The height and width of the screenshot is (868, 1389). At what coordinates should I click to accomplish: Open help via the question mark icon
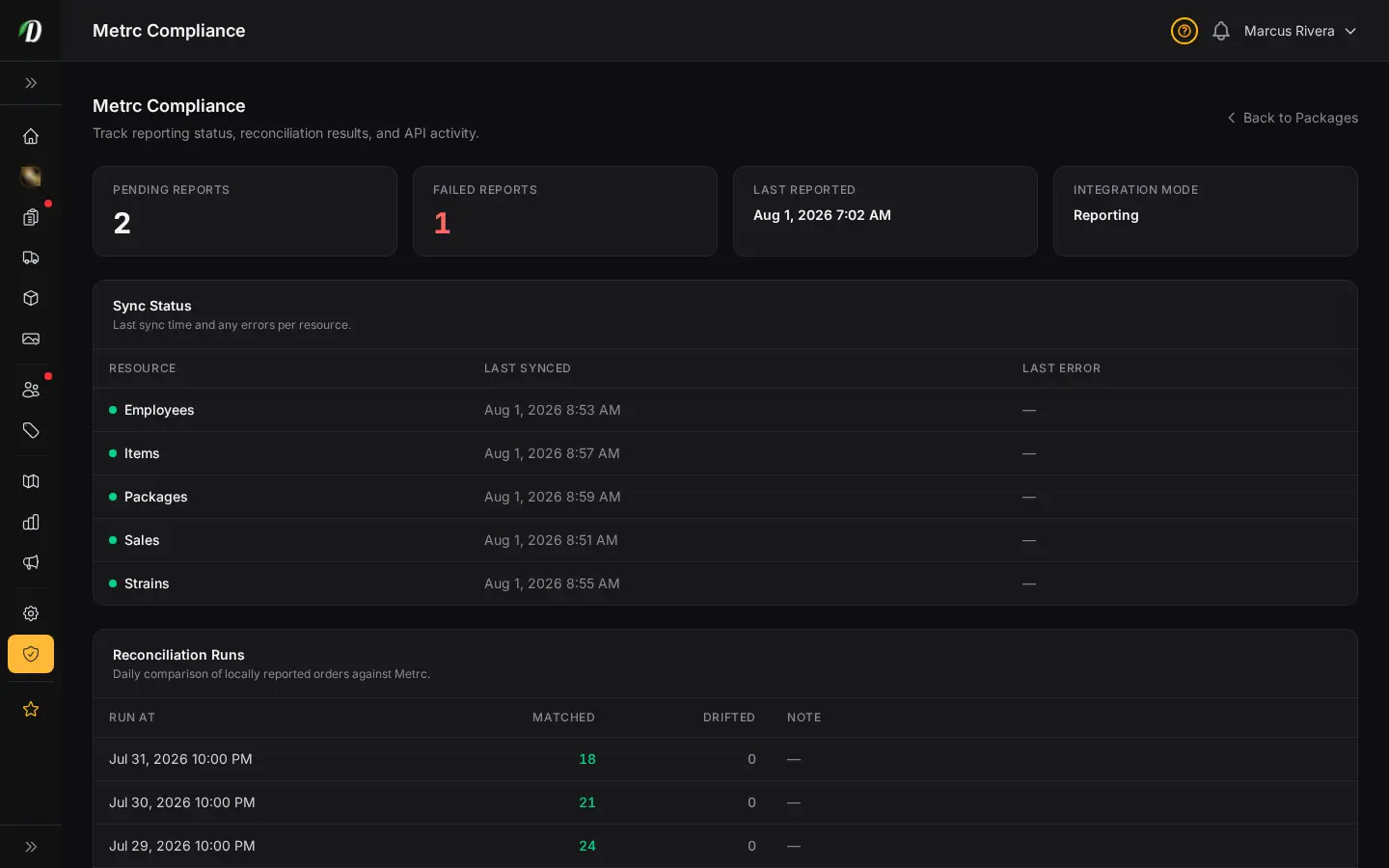click(1185, 31)
